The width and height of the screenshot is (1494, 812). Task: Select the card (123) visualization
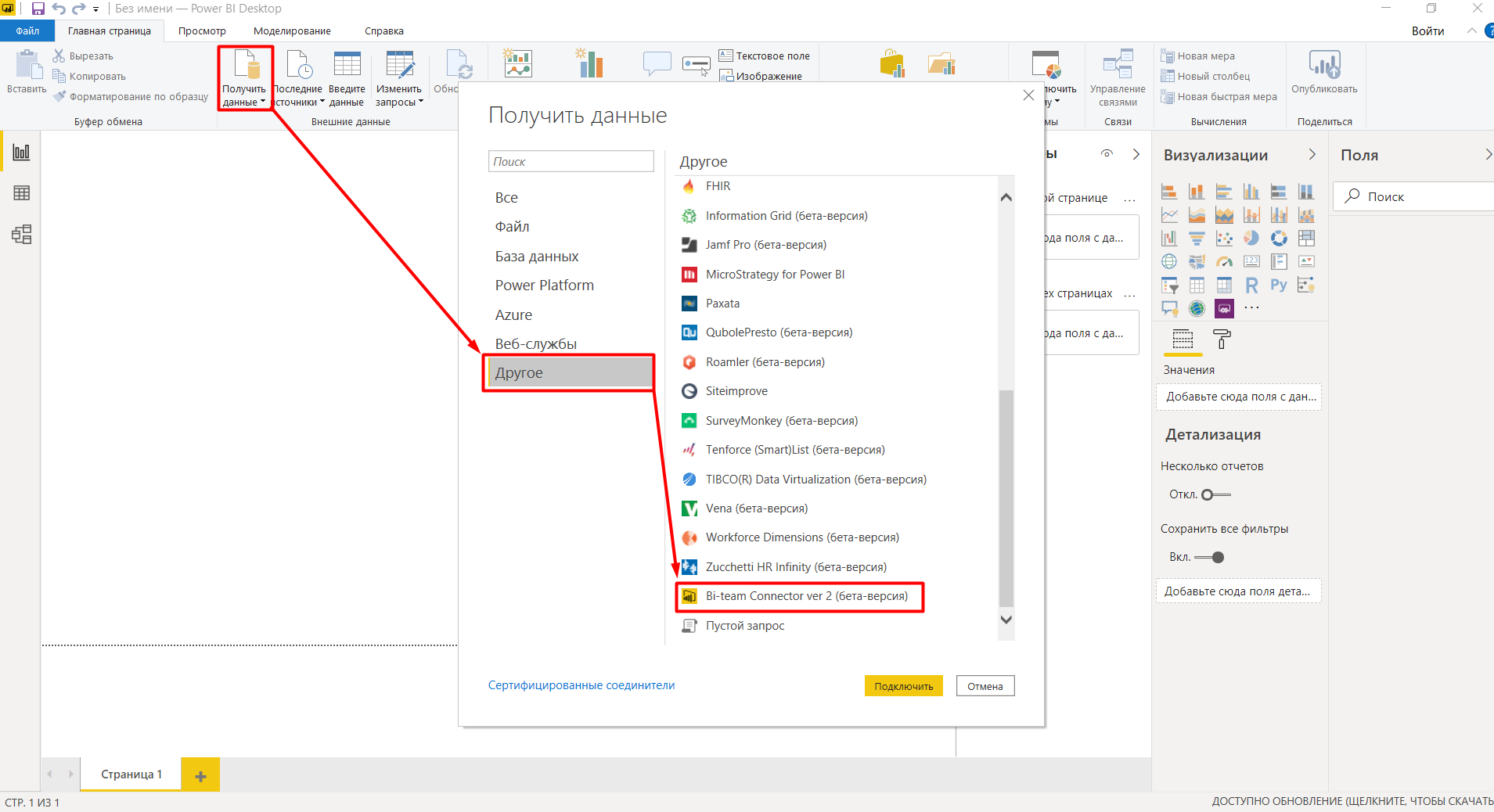[x=1251, y=262]
